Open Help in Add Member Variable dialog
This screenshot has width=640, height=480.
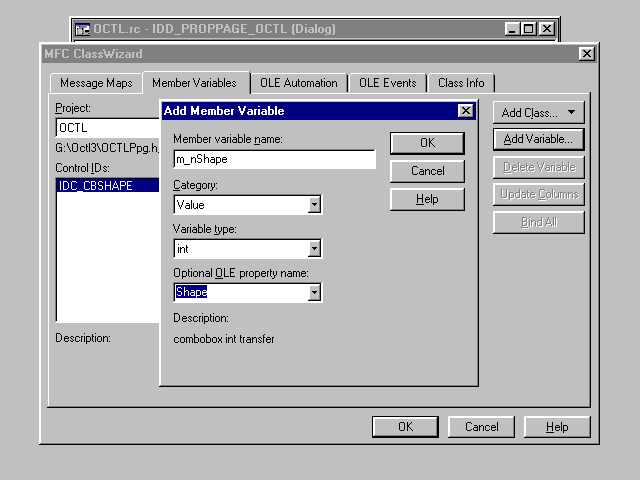pyautogui.click(x=427, y=199)
